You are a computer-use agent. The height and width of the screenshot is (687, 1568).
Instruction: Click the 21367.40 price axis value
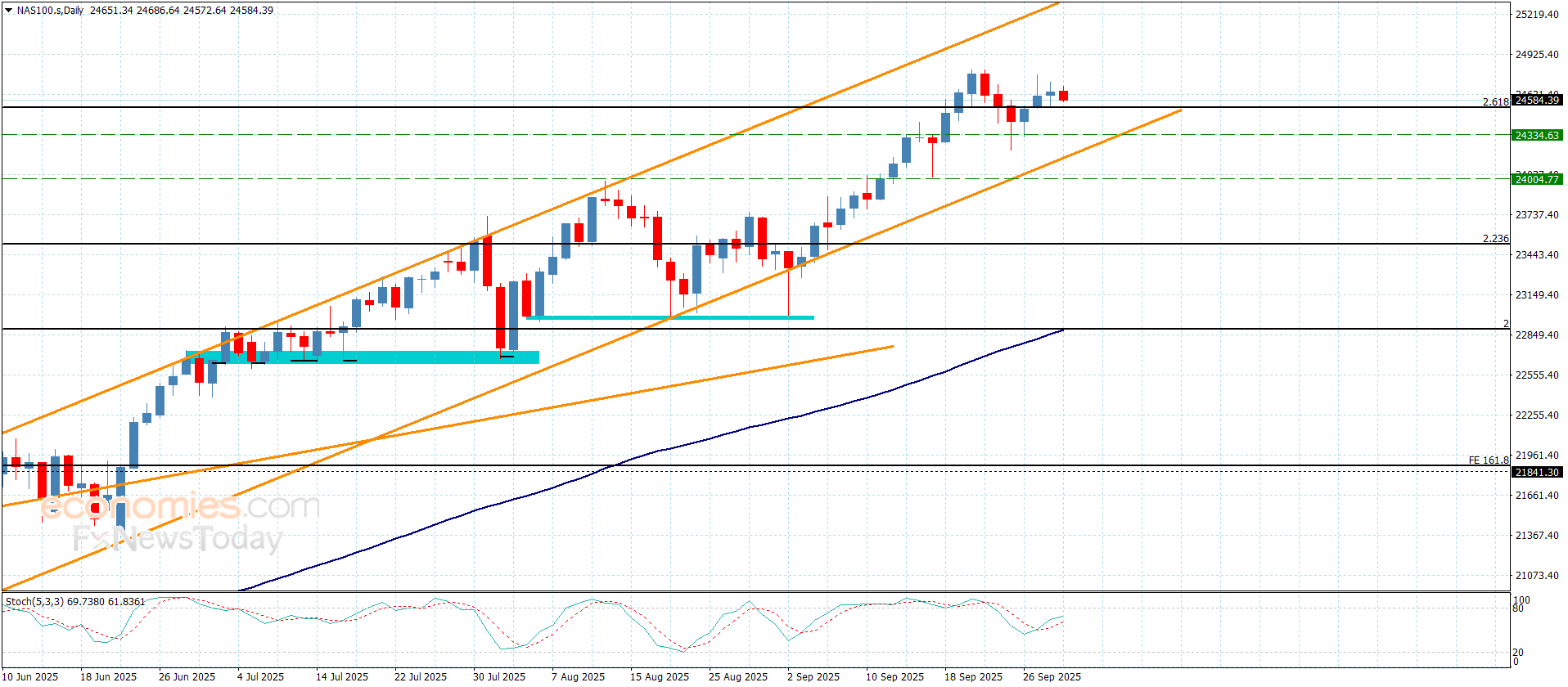1537,536
